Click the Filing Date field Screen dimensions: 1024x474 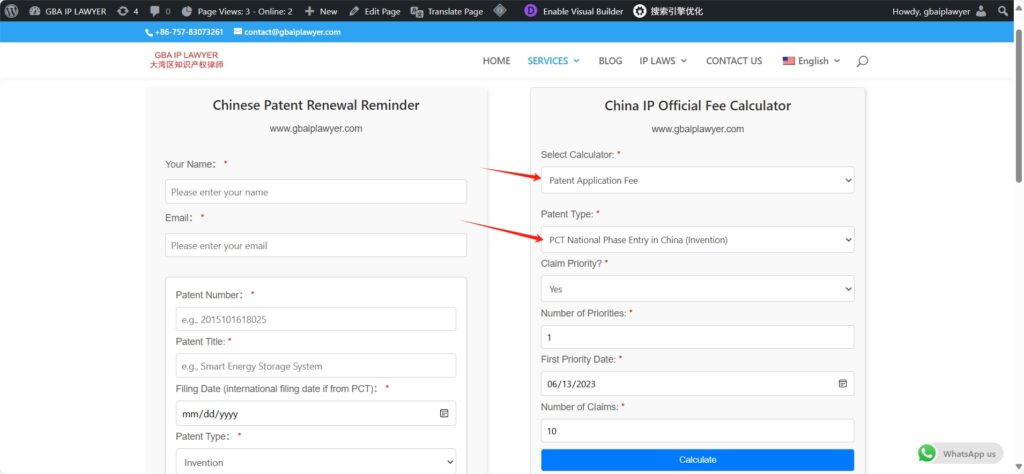[315, 413]
